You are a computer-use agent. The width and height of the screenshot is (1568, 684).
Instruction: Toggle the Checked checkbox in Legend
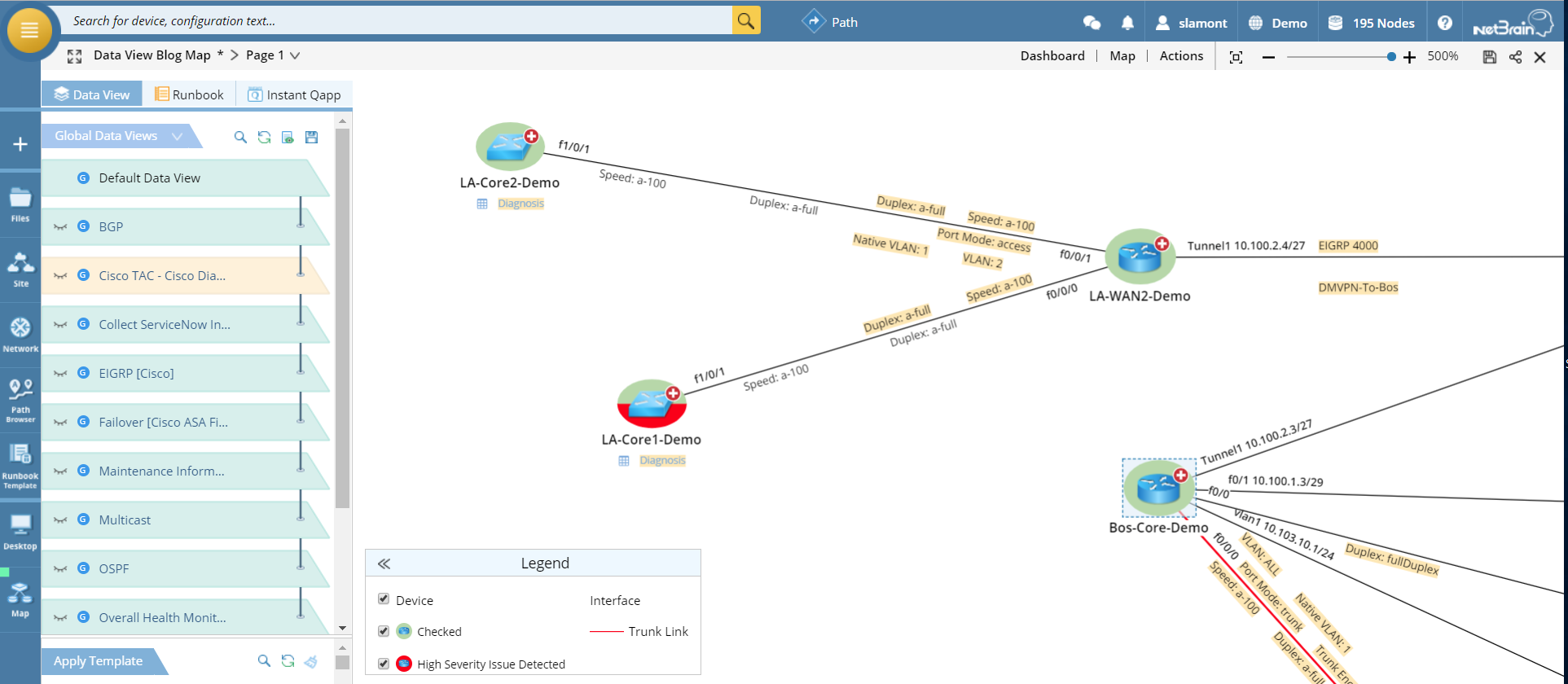pos(384,630)
